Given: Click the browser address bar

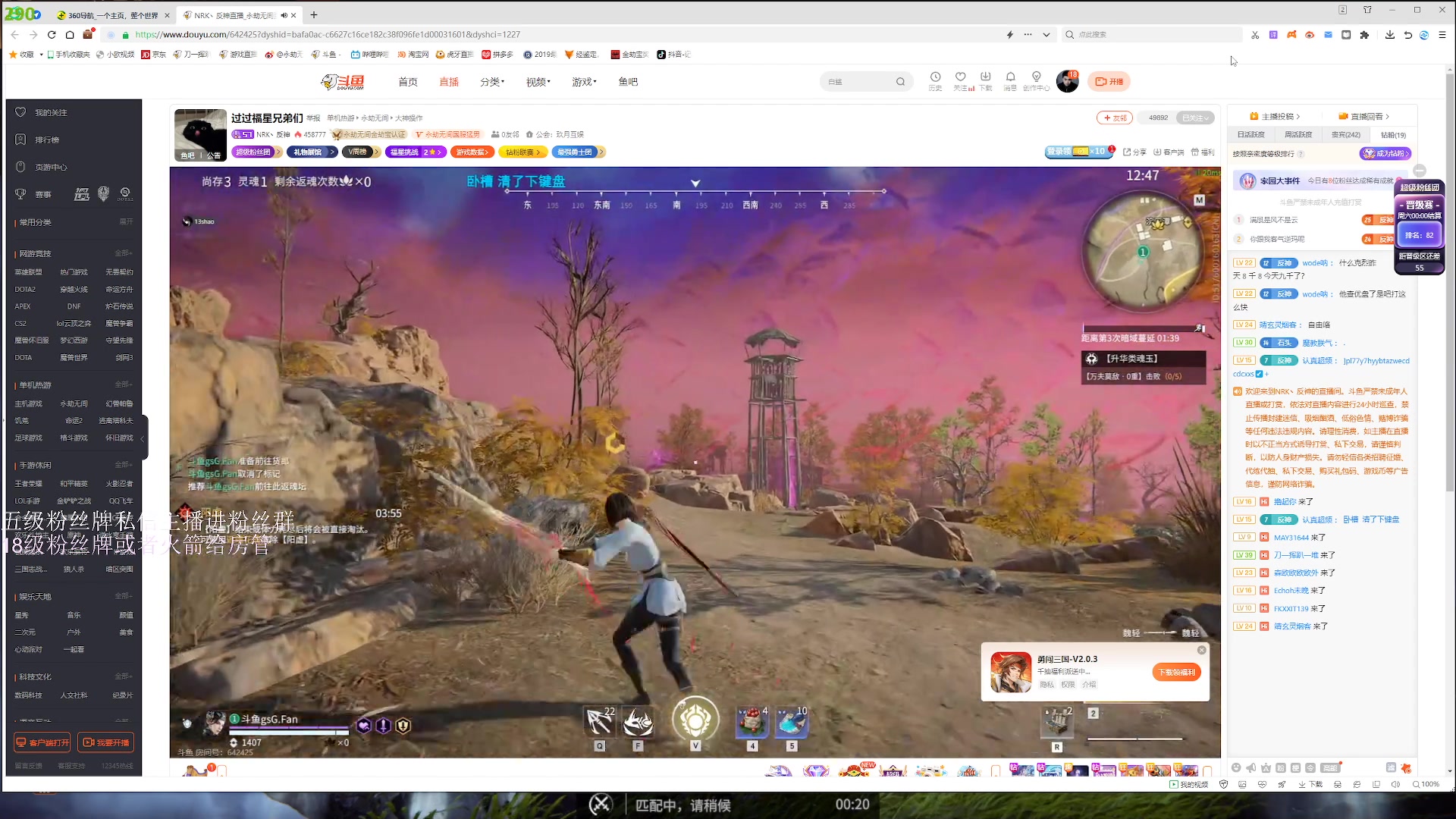Looking at the screenshot, I should (x=561, y=35).
